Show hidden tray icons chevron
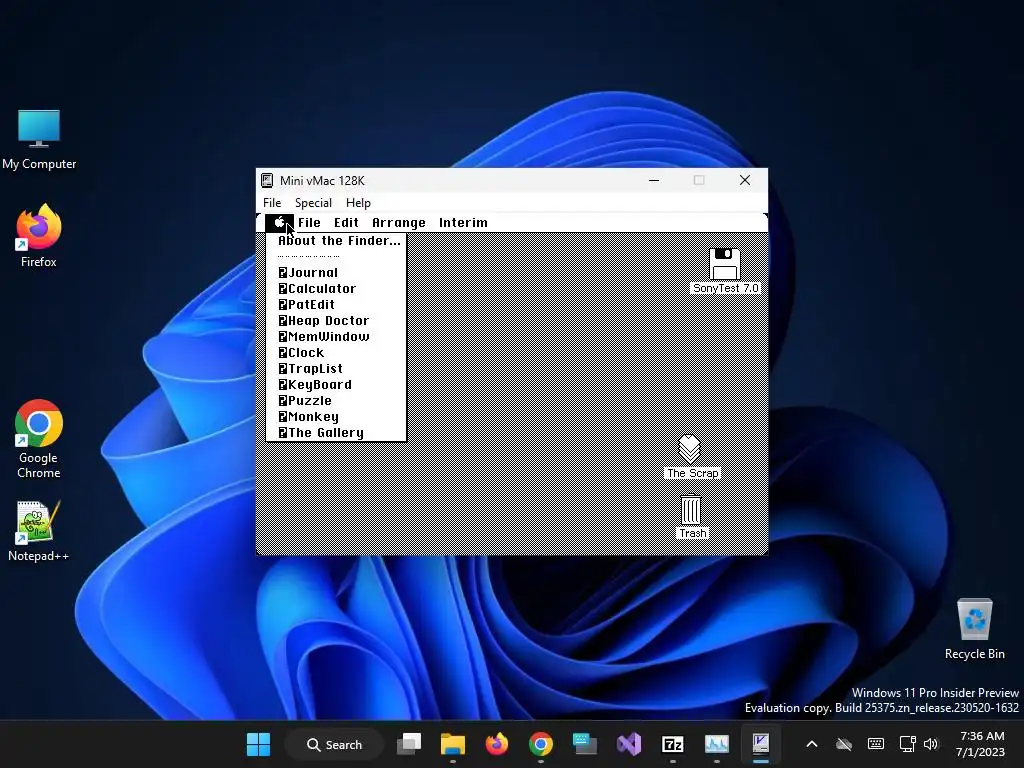 pos(812,744)
